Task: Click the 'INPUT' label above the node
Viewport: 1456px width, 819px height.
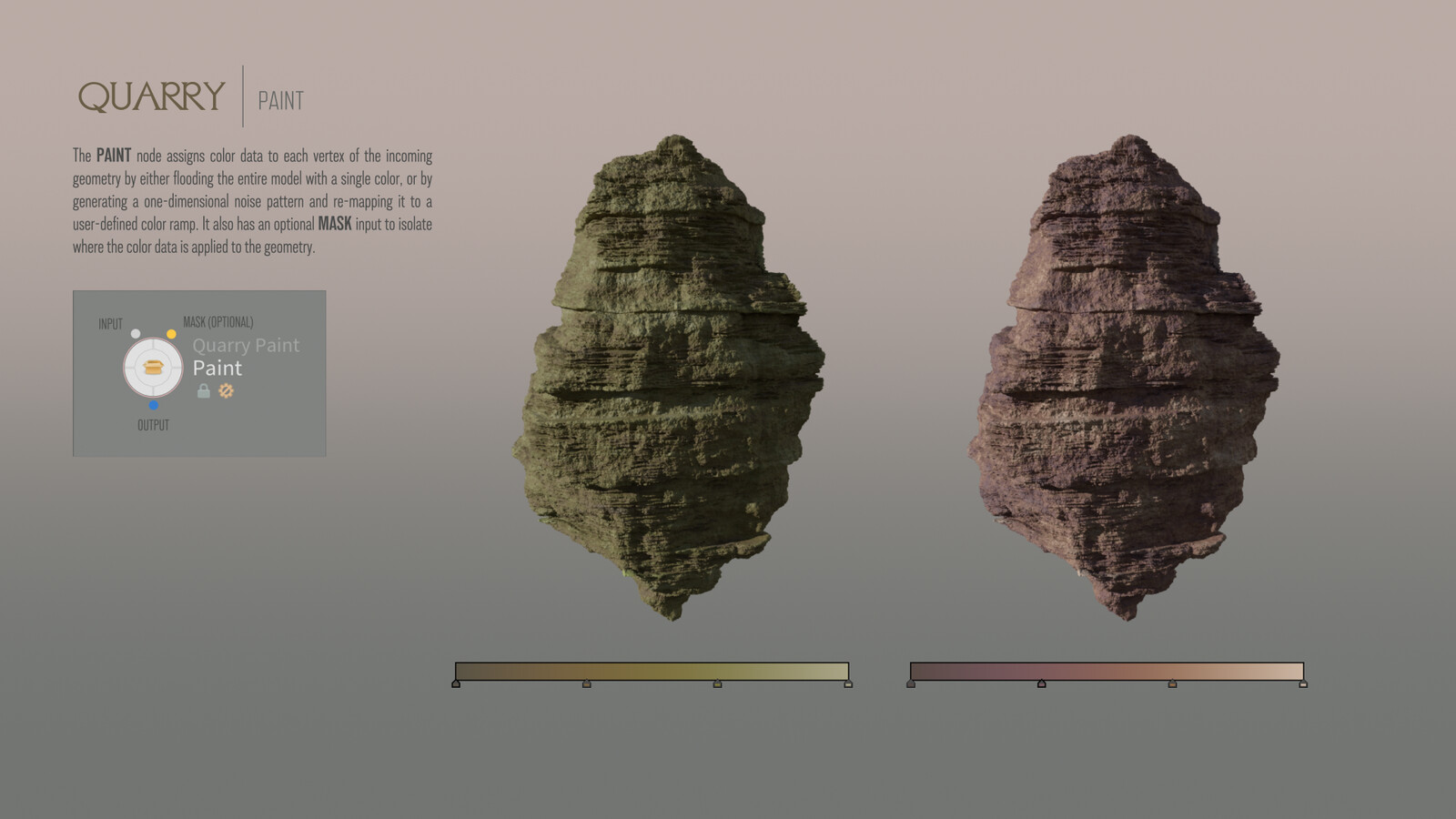Action: click(110, 324)
